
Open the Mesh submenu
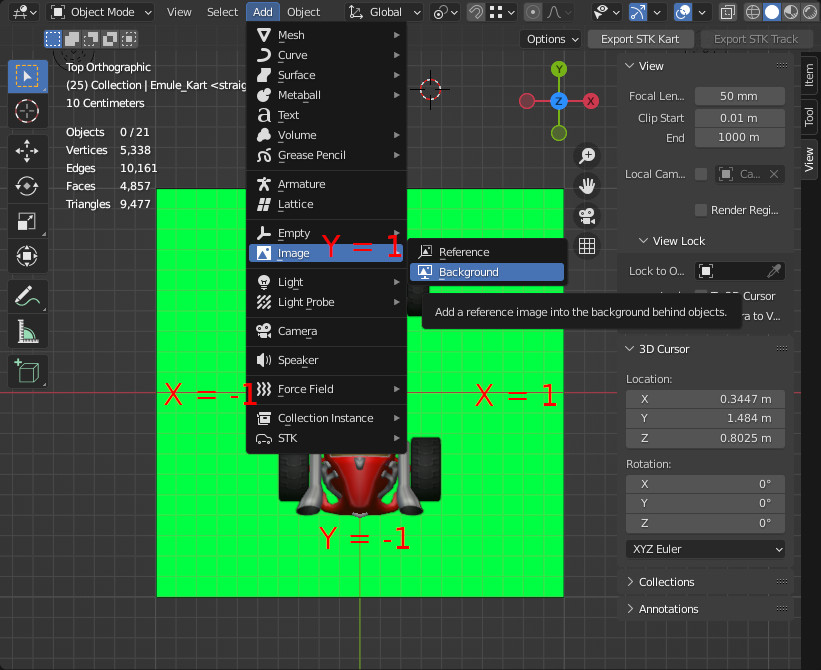(x=326, y=35)
